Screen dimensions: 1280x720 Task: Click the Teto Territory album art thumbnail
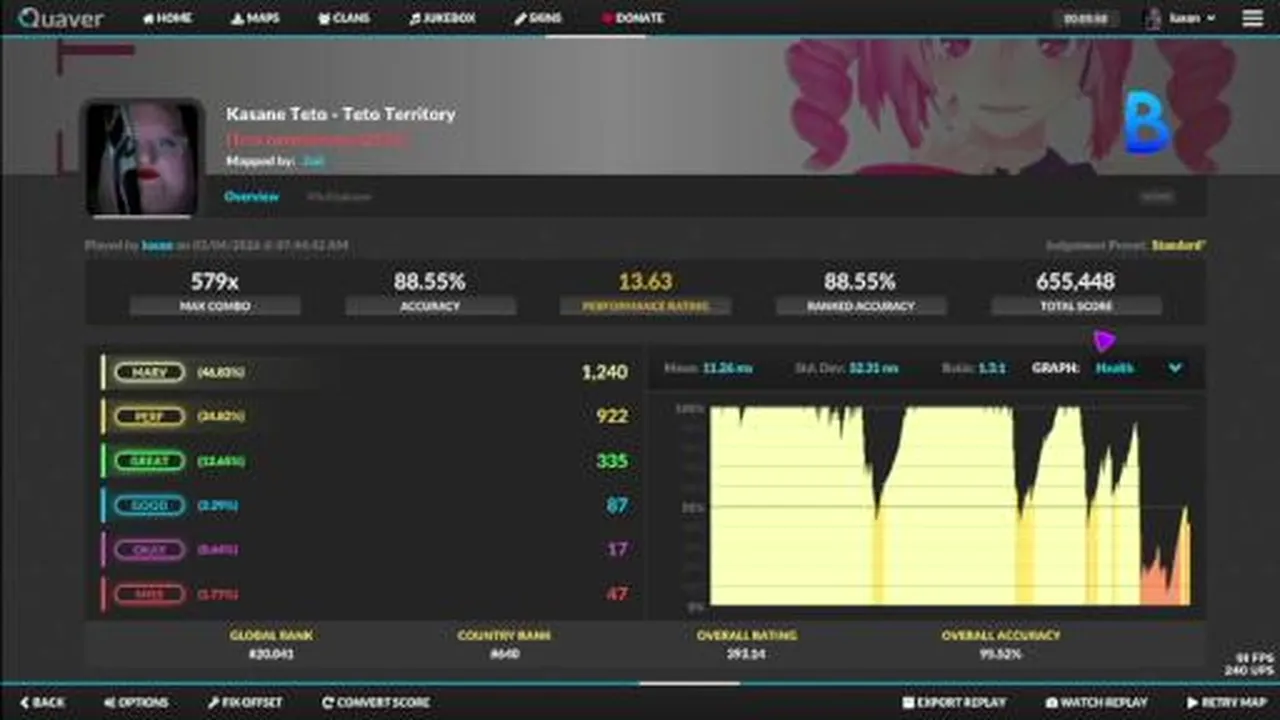point(142,158)
